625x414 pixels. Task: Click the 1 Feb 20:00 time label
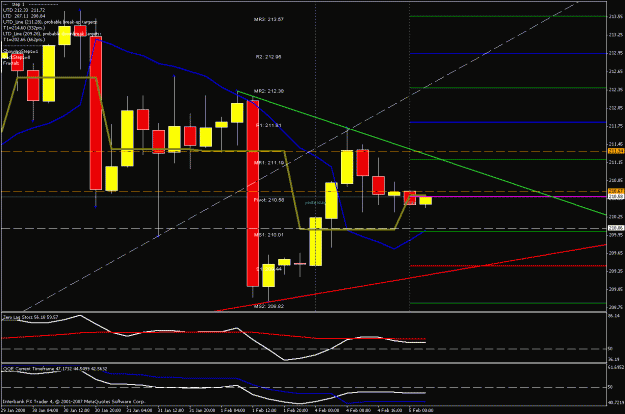coord(296,410)
